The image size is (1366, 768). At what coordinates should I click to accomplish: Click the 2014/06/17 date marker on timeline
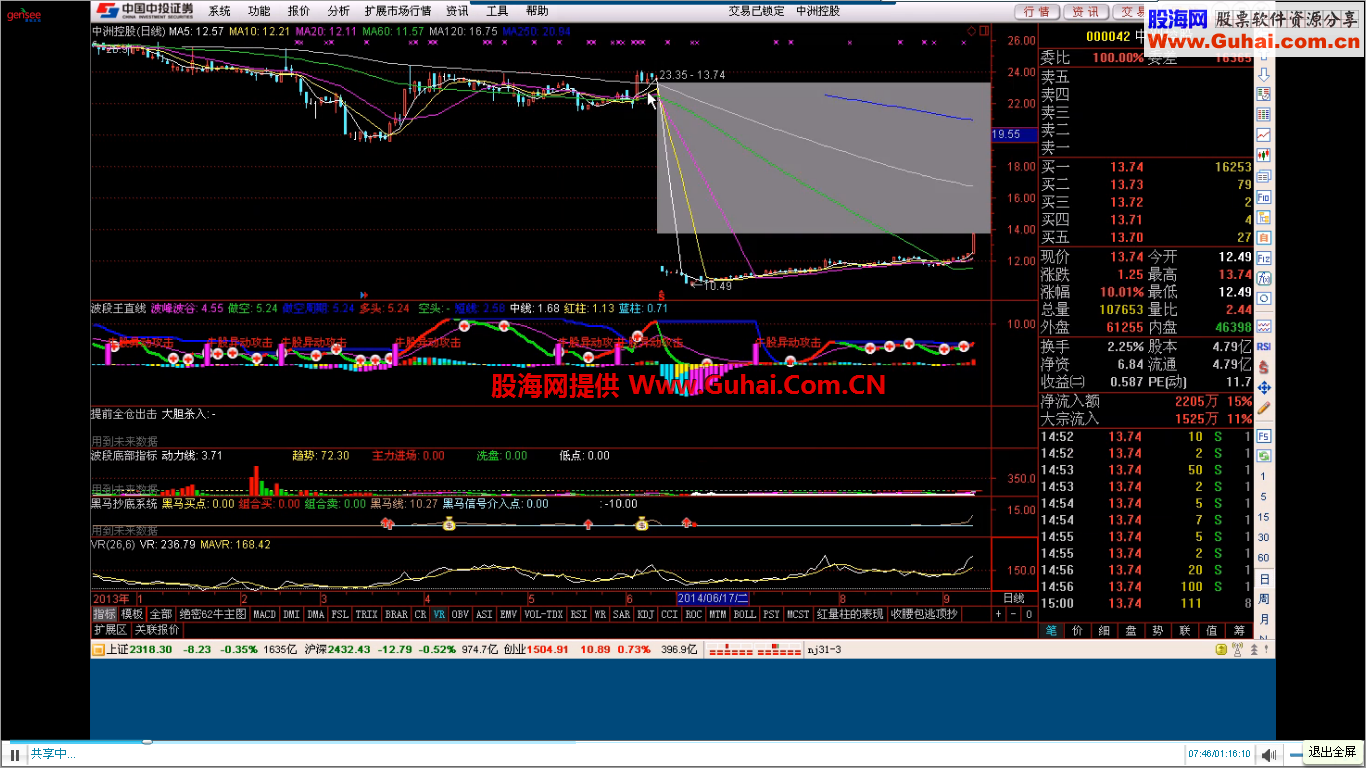tap(713, 597)
